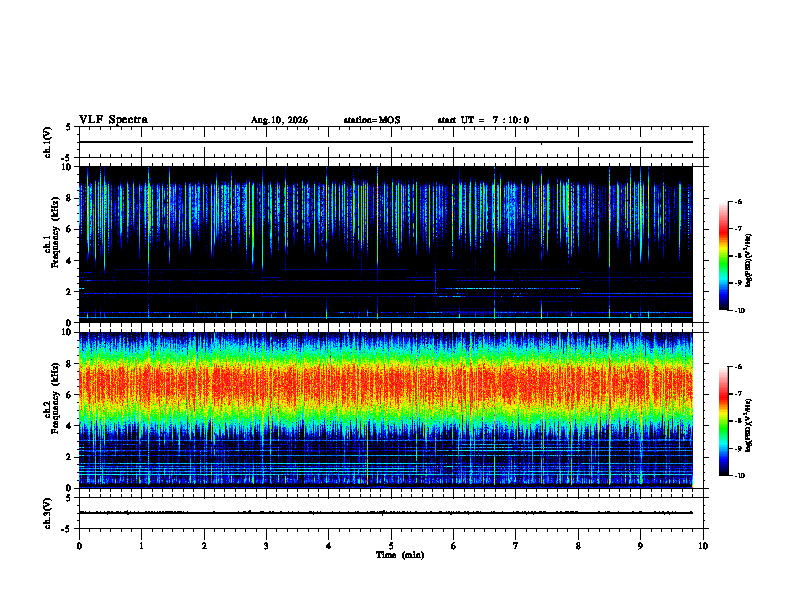Click the "VLF Spectra" plot title
Viewport: 792px width, 612px height.
coord(113,120)
